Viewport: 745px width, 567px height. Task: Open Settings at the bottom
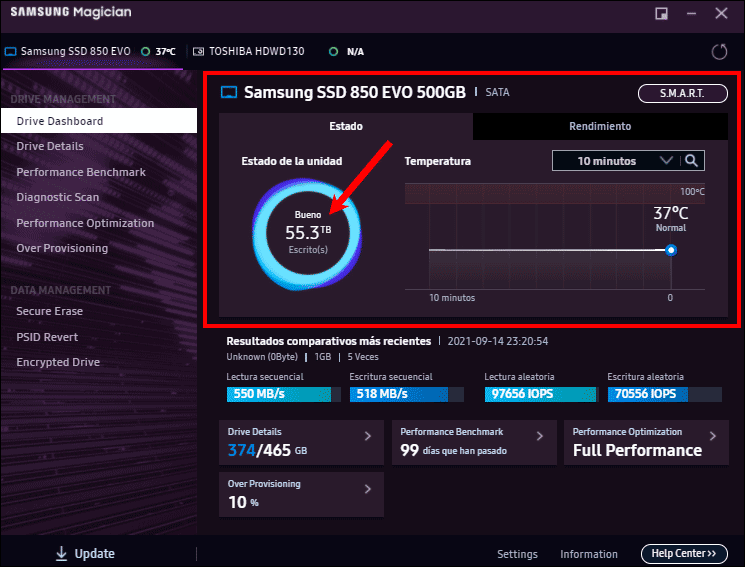point(517,554)
